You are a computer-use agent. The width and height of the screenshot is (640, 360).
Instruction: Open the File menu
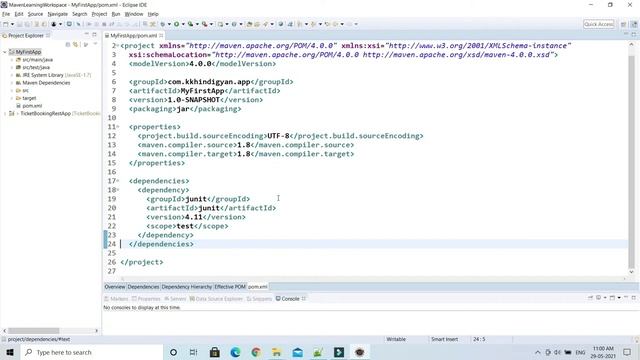pos(6,14)
